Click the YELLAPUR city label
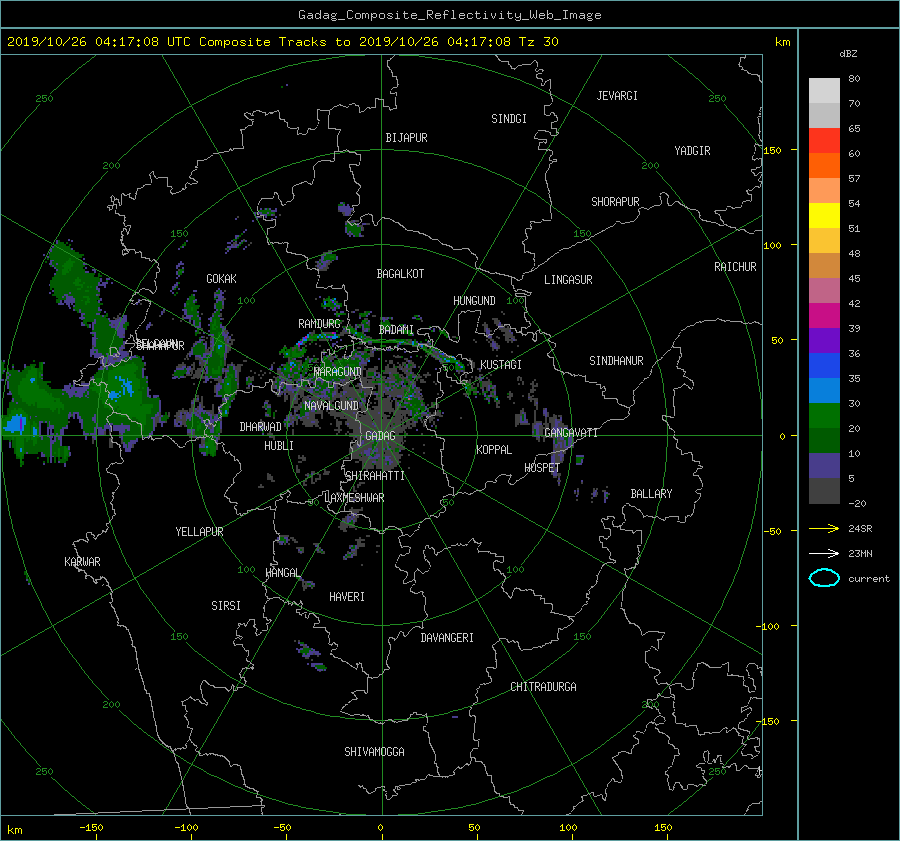The height and width of the screenshot is (841, 900). pos(199,532)
